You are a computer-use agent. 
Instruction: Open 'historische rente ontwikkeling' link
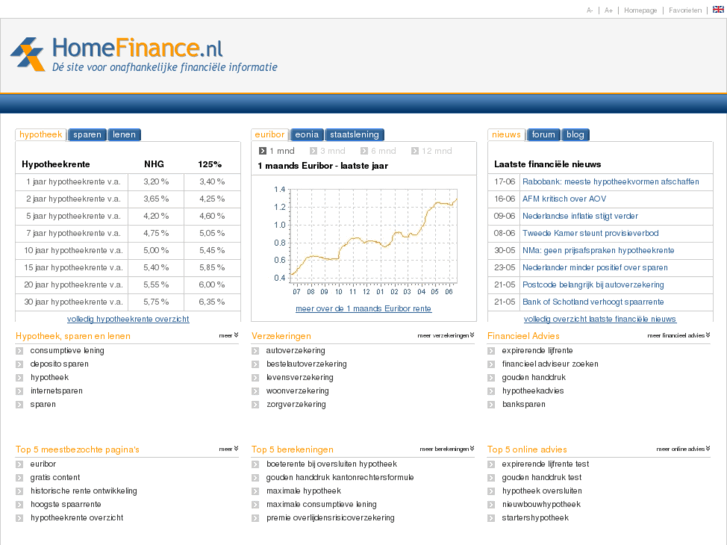point(83,491)
